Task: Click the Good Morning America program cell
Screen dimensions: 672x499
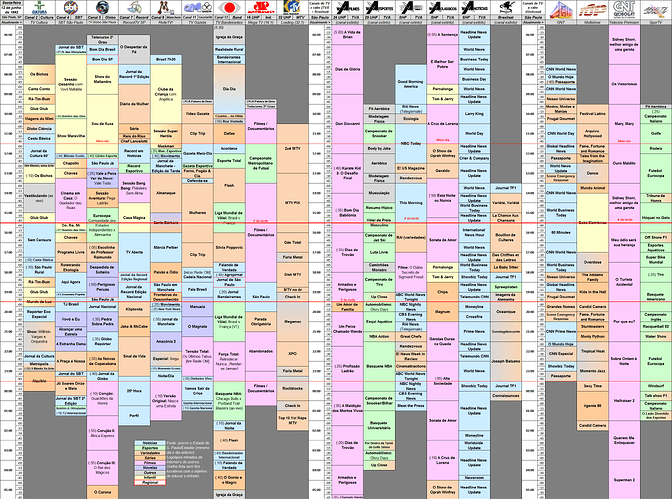Action: click(x=411, y=84)
